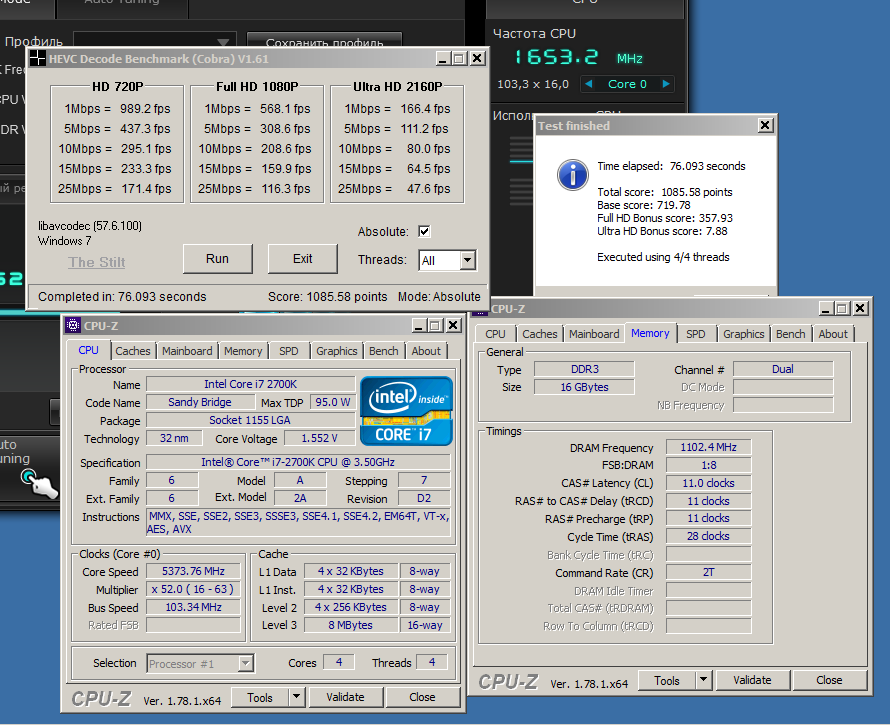The height and width of the screenshot is (725, 890).
Task: Click the Core 0 selector label
Action: point(627,84)
